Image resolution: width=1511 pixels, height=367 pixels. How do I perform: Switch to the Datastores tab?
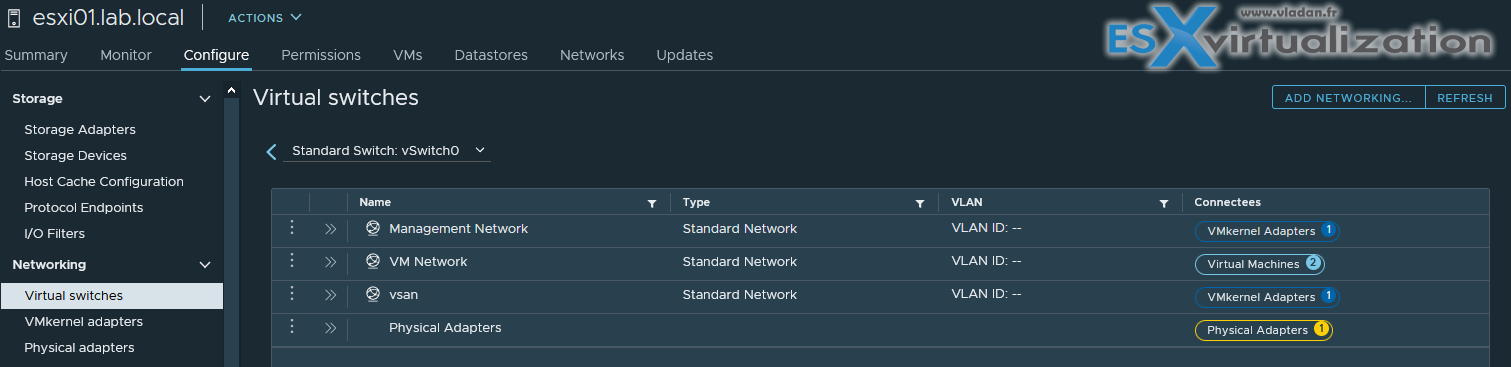pyautogui.click(x=491, y=55)
